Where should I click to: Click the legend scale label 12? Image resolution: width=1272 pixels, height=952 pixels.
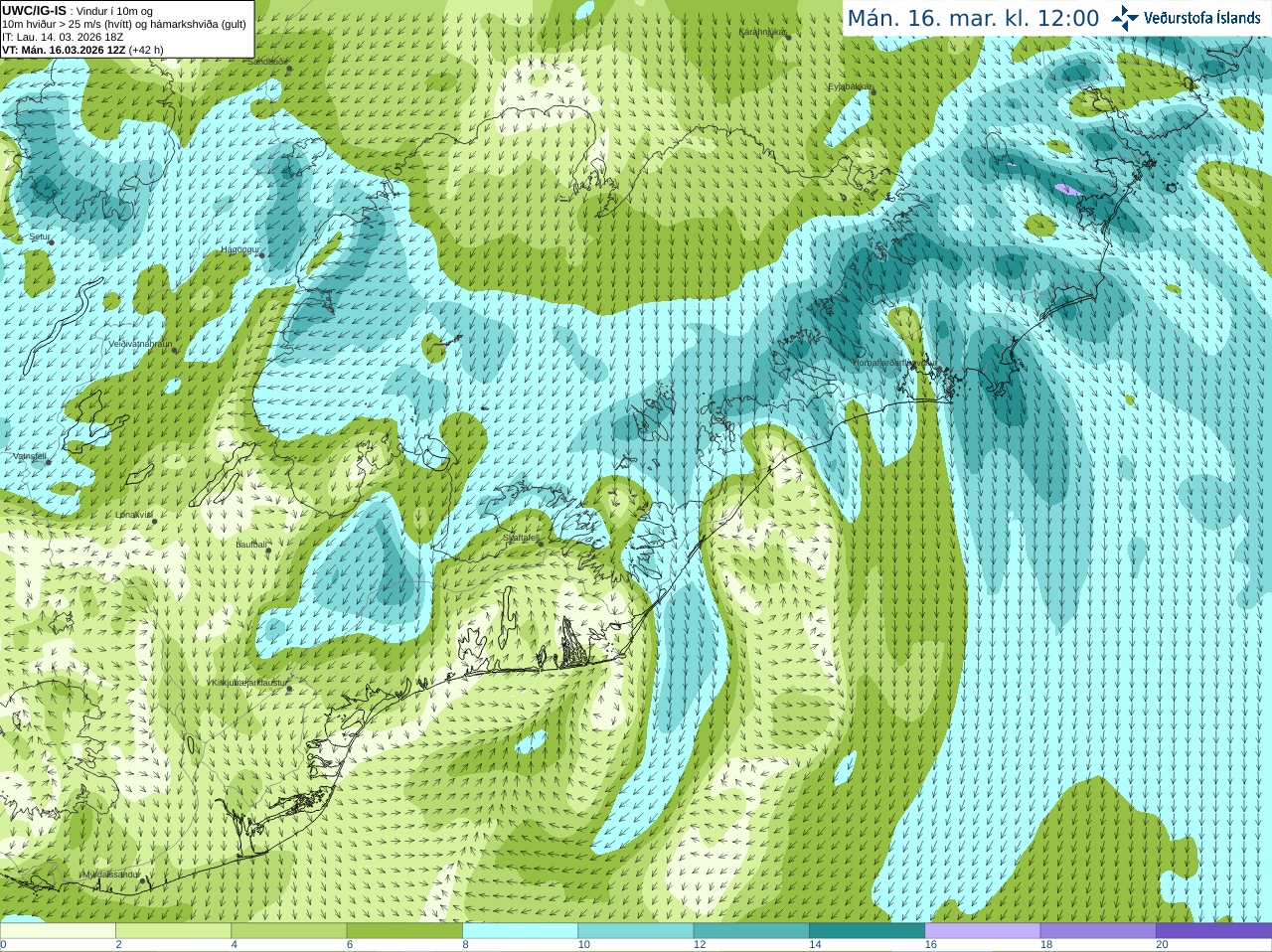click(x=700, y=945)
